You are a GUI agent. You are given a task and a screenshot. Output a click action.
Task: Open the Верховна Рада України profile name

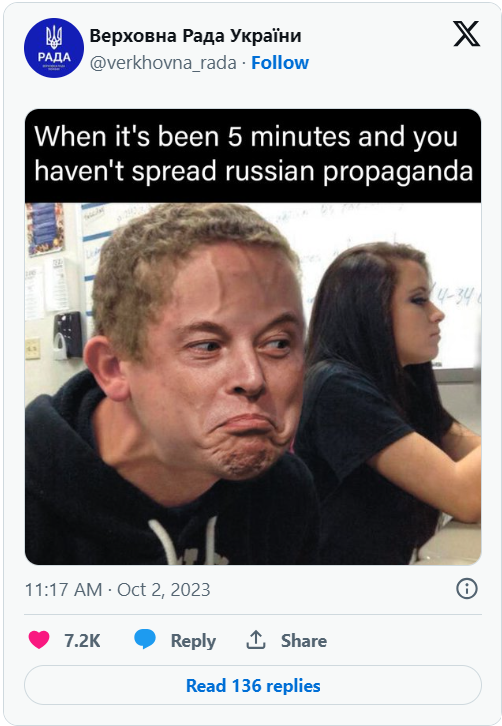(195, 36)
